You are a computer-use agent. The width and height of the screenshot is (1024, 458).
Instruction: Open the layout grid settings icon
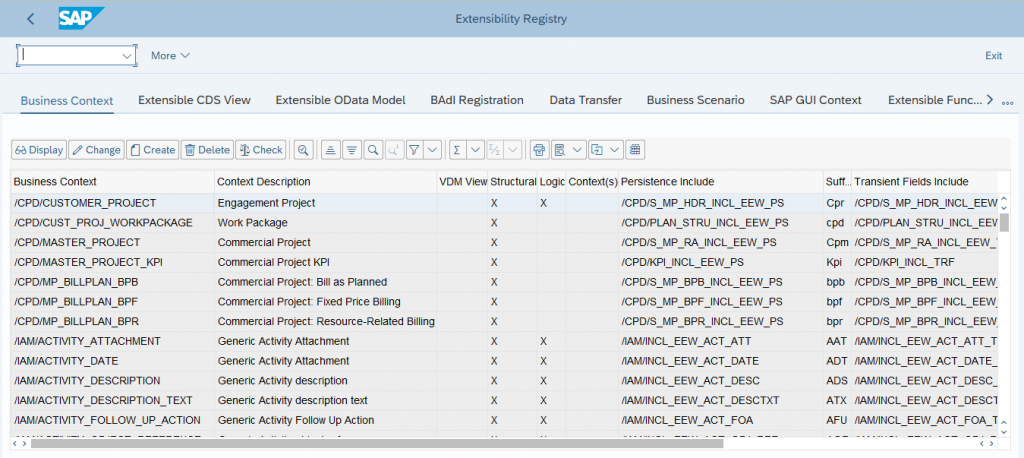coord(634,150)
